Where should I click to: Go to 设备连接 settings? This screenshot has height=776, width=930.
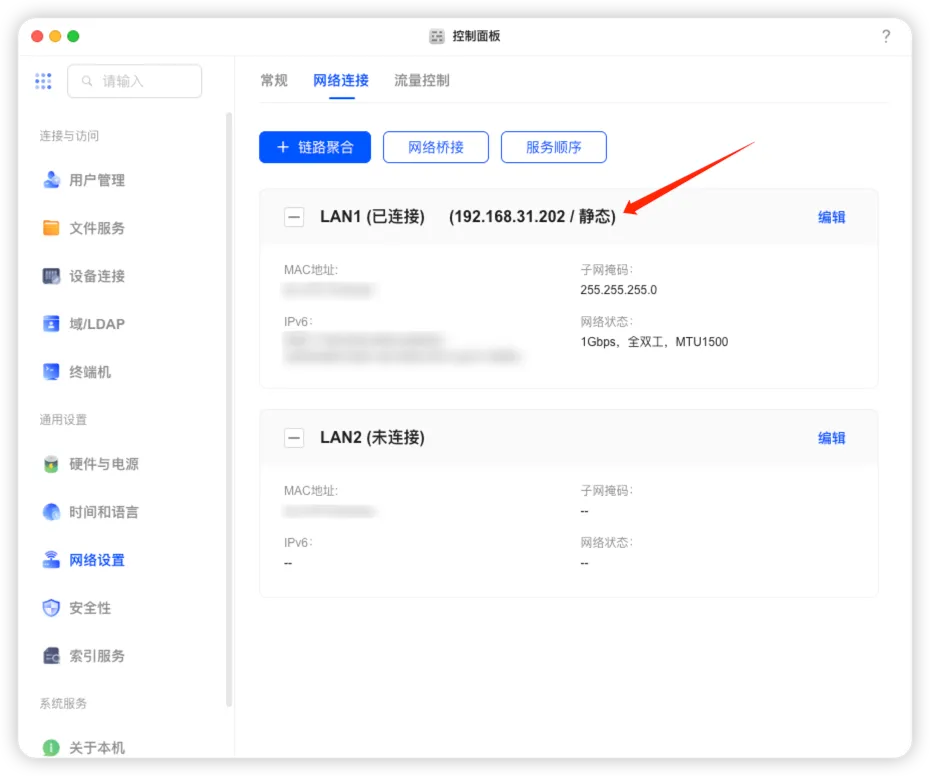coord(97,276)
